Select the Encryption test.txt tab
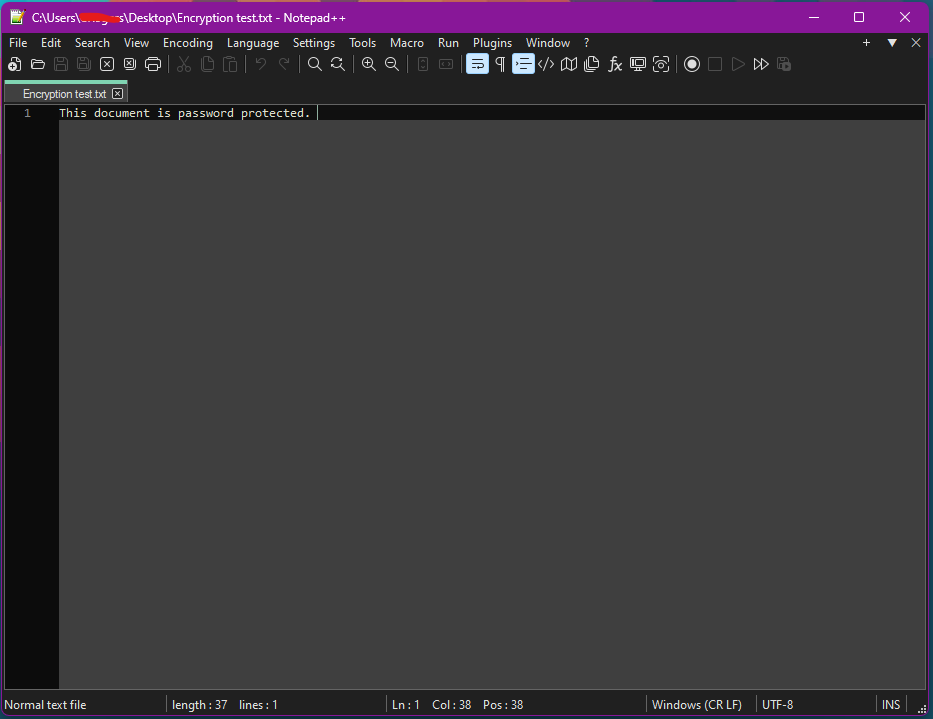The width and height of the screenshot is (933, 719). click(x=64, y=94)
